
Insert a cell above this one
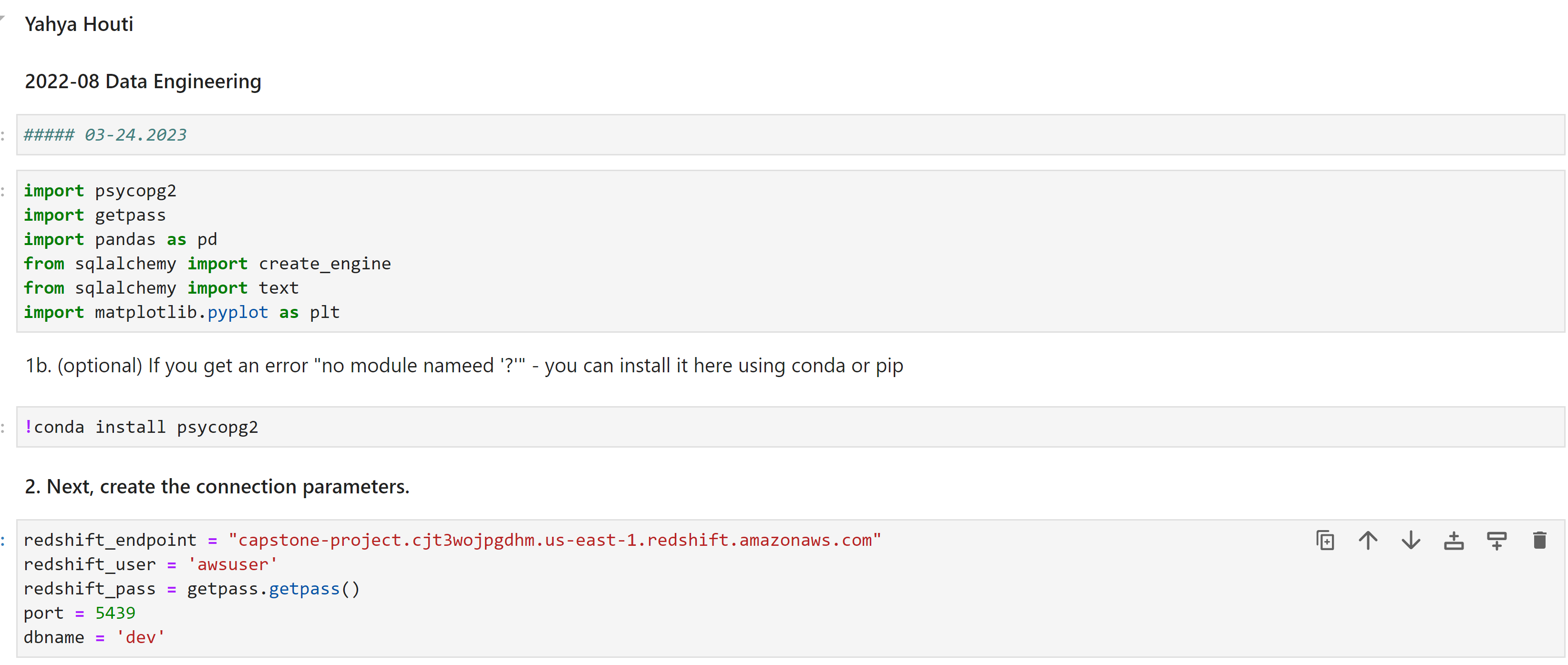[1454, 540]
